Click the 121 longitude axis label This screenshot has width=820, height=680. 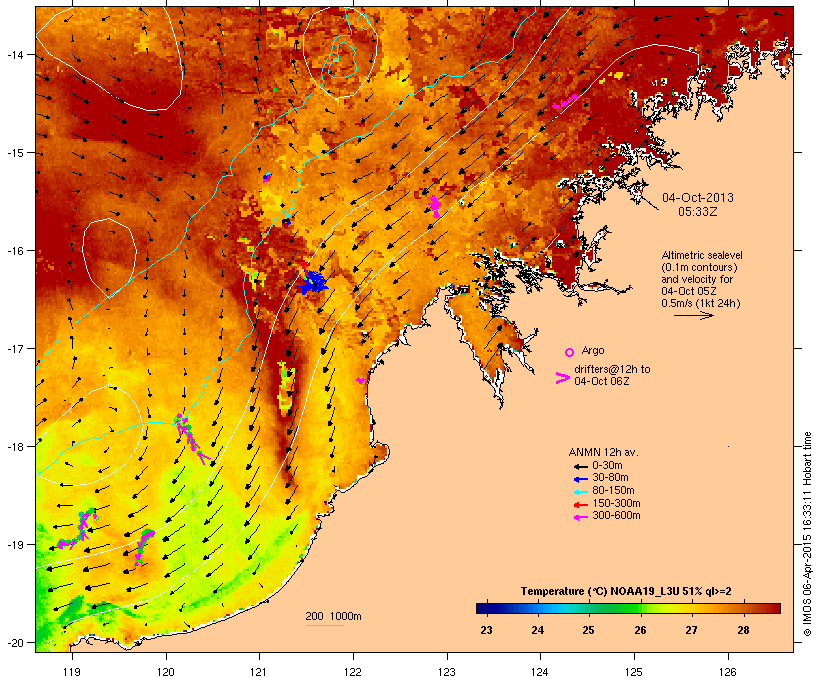tap(259, 672)
